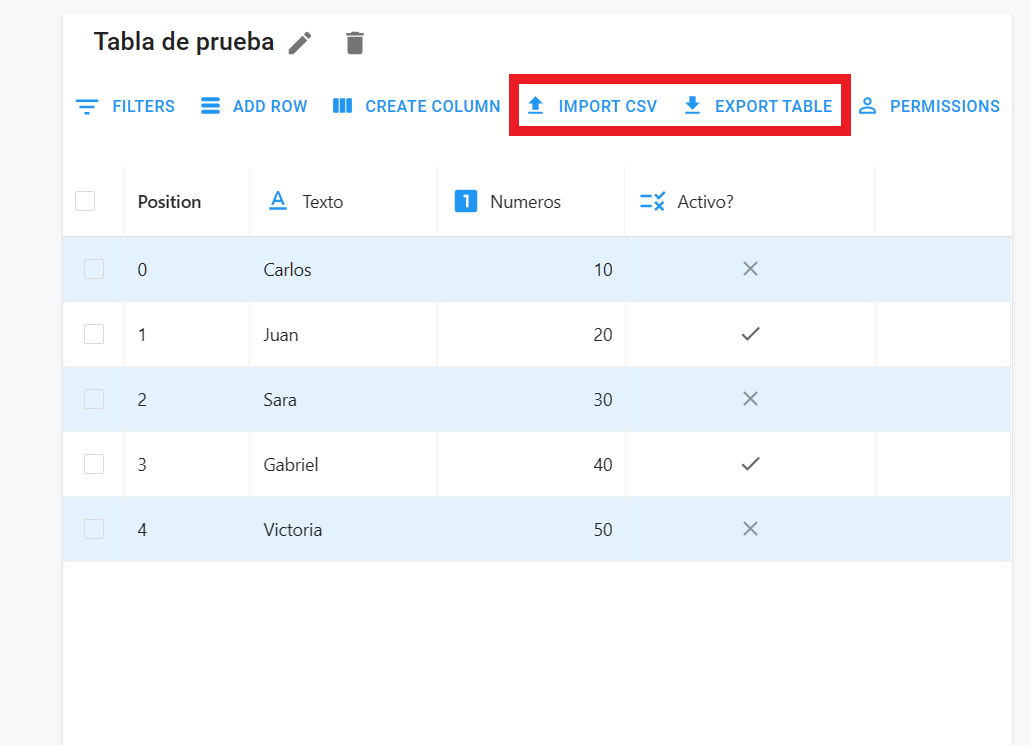Click the number cell with value 30

tap(531, 399)
